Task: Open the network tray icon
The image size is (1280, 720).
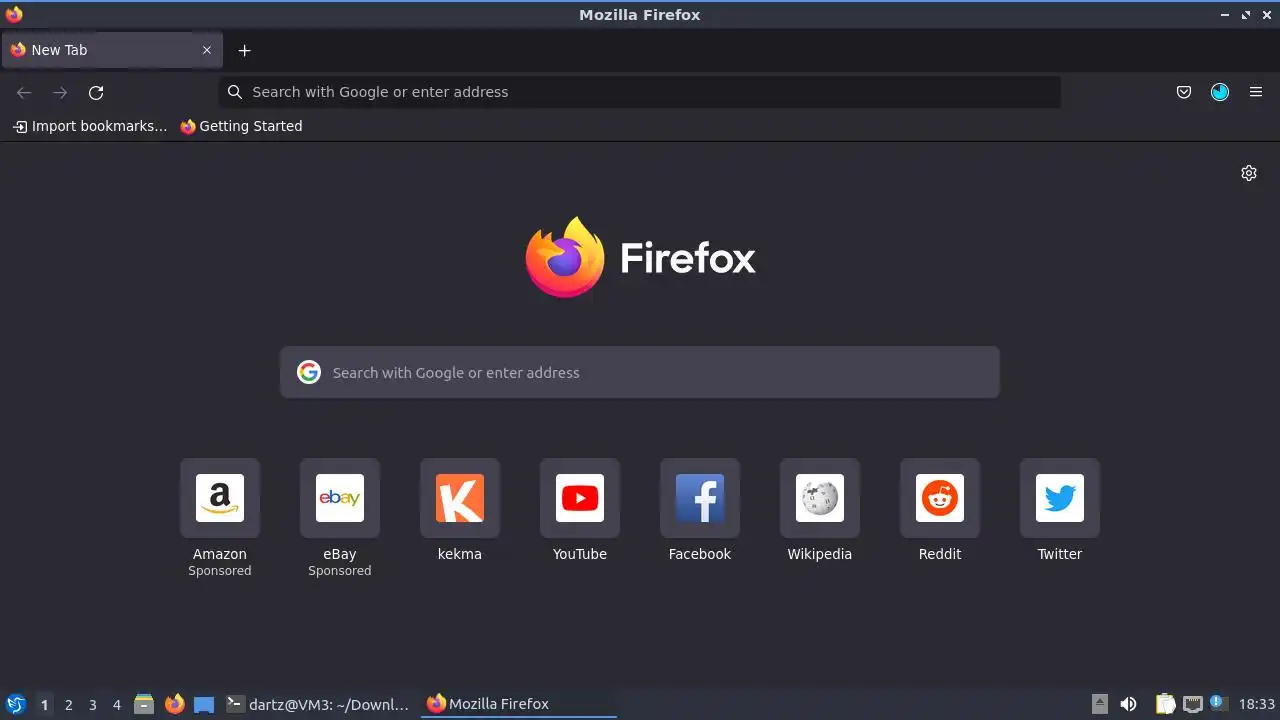Action: click(1192, 704)
